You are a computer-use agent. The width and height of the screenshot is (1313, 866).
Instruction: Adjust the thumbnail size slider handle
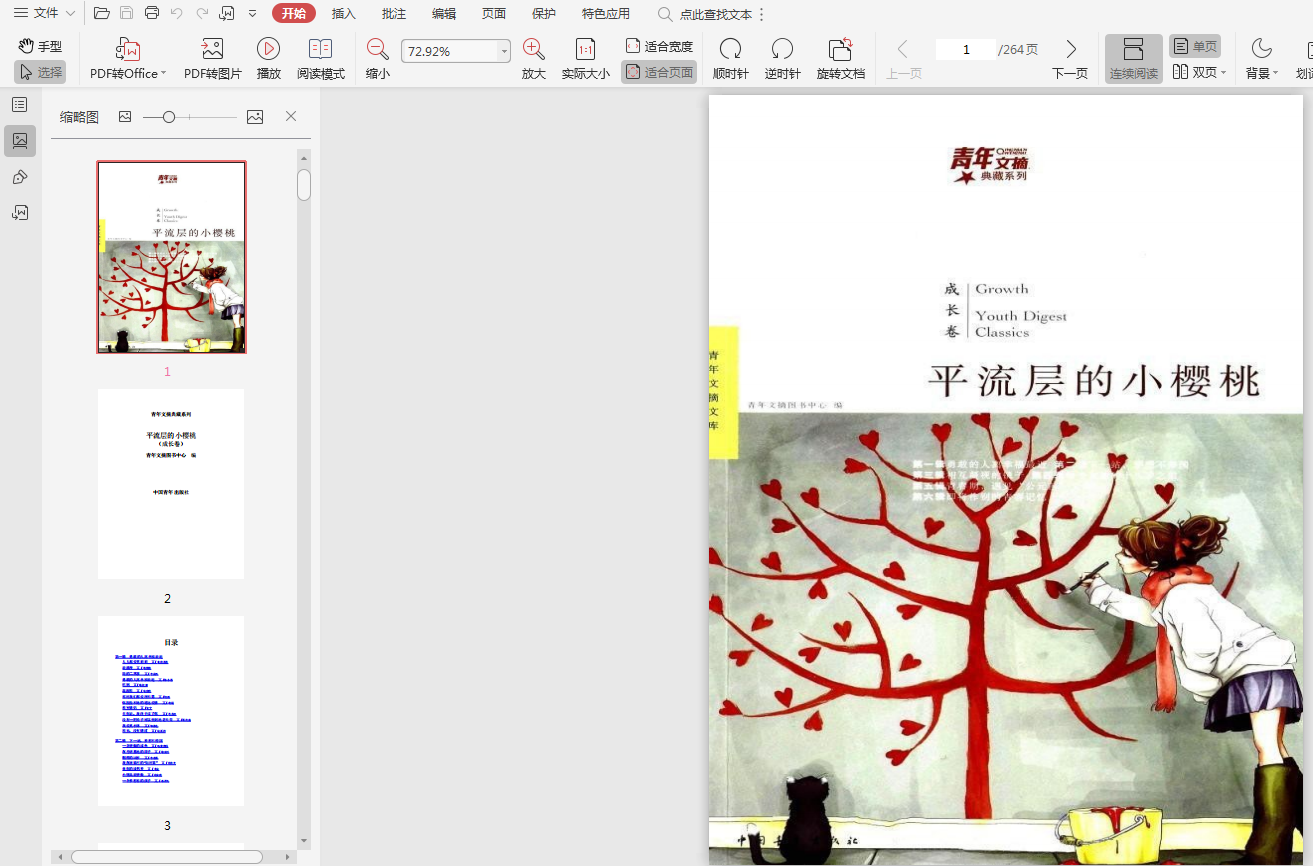click(x=169, y=117)
